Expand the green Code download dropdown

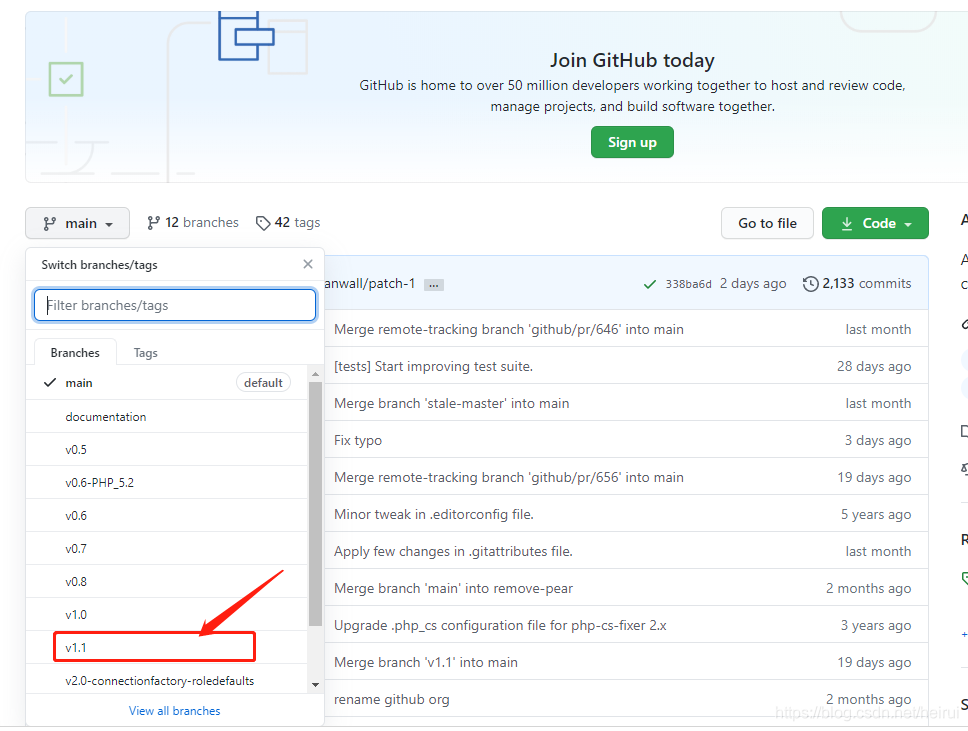875,223
